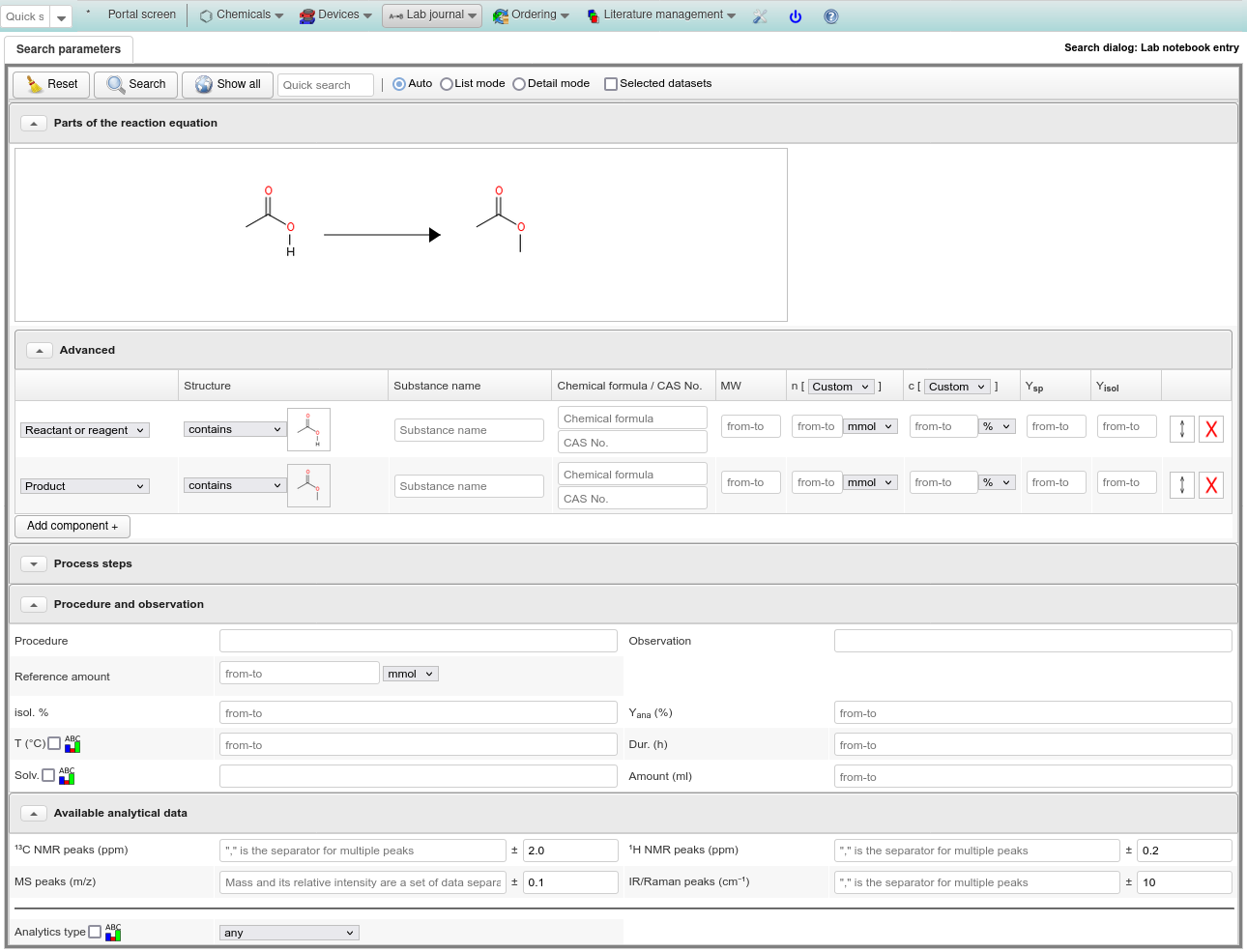This screenshot has width=1247, height=952.
Task: Open the Analytics type 'any' dropdown
Action: pos(289,933)
